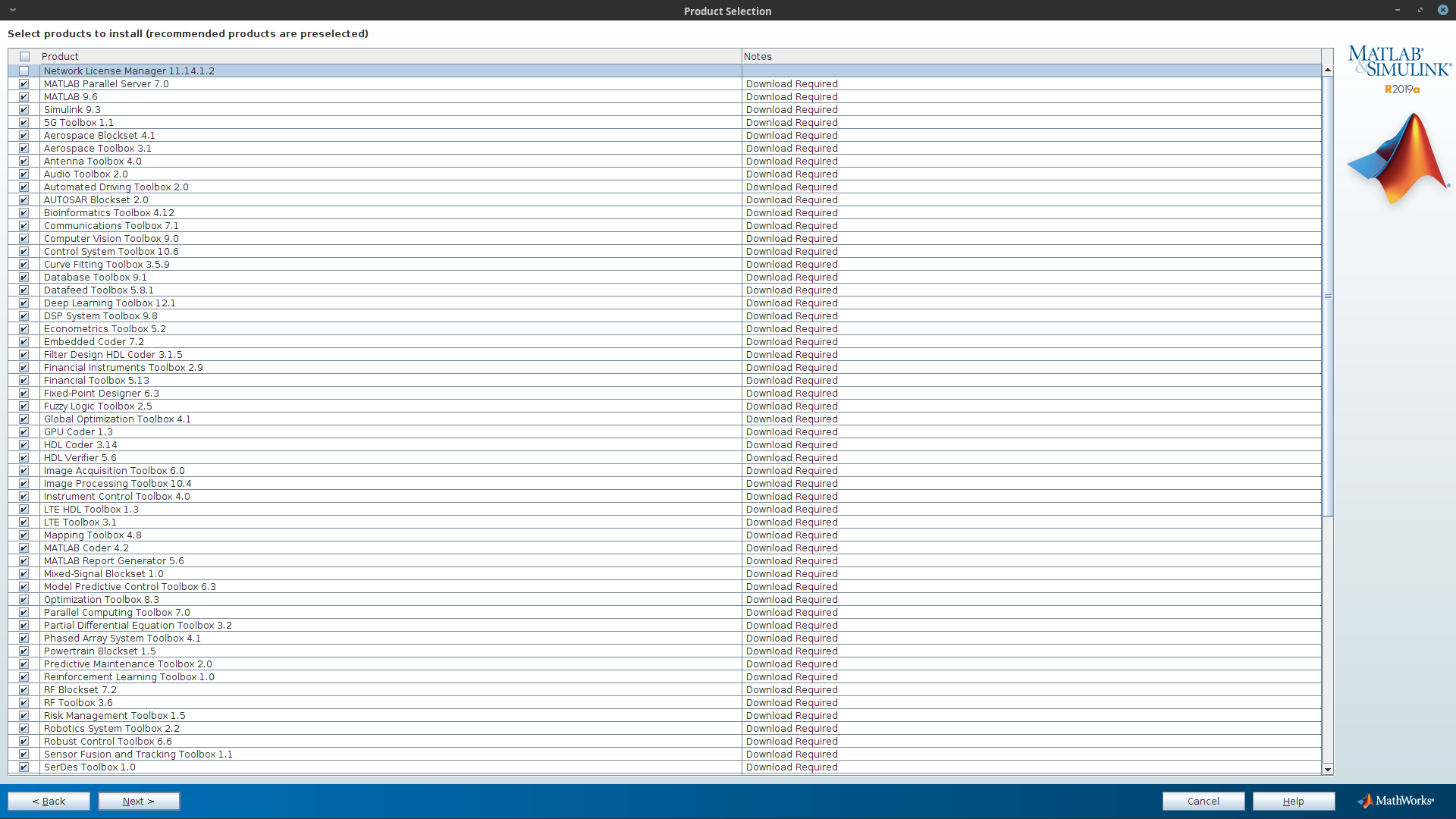The height and width of the screenshot is (819, 1456).
Task: Select HDL Verifier 5.6 row
Action: click(664, 458)
